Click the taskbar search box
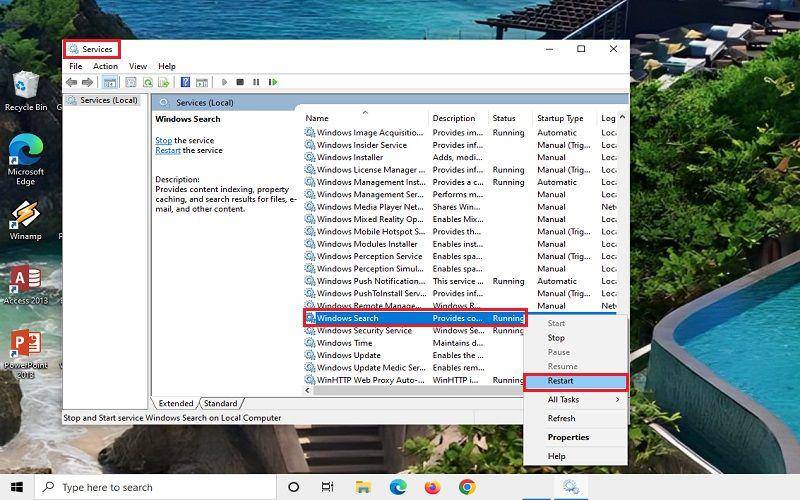800x500 pixels. coord(155,487)
